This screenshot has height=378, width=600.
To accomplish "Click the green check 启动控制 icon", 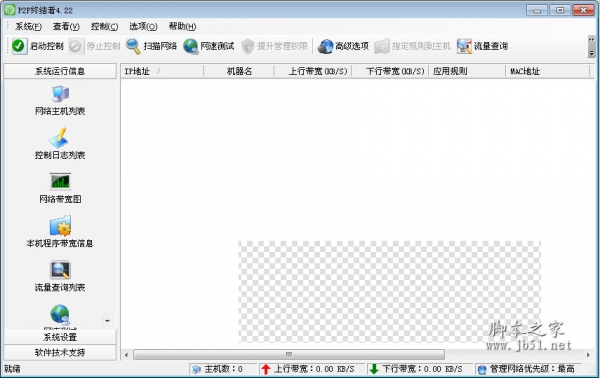I will [x=18, y=46].
